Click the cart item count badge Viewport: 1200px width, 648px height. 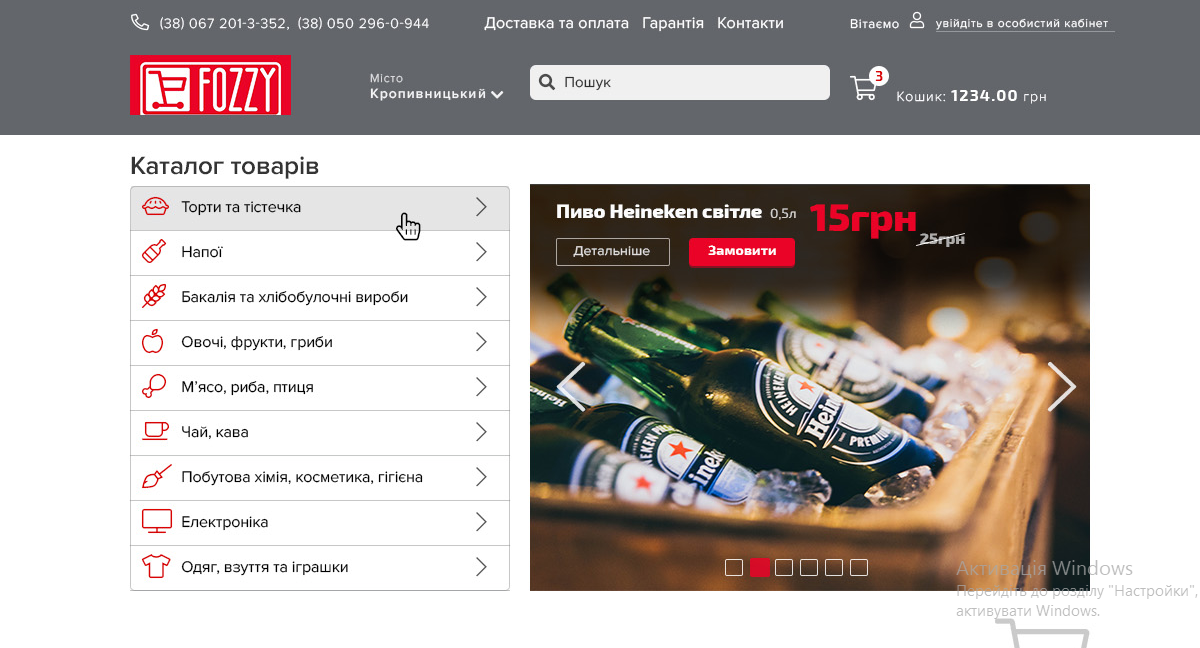pos(878,75)
